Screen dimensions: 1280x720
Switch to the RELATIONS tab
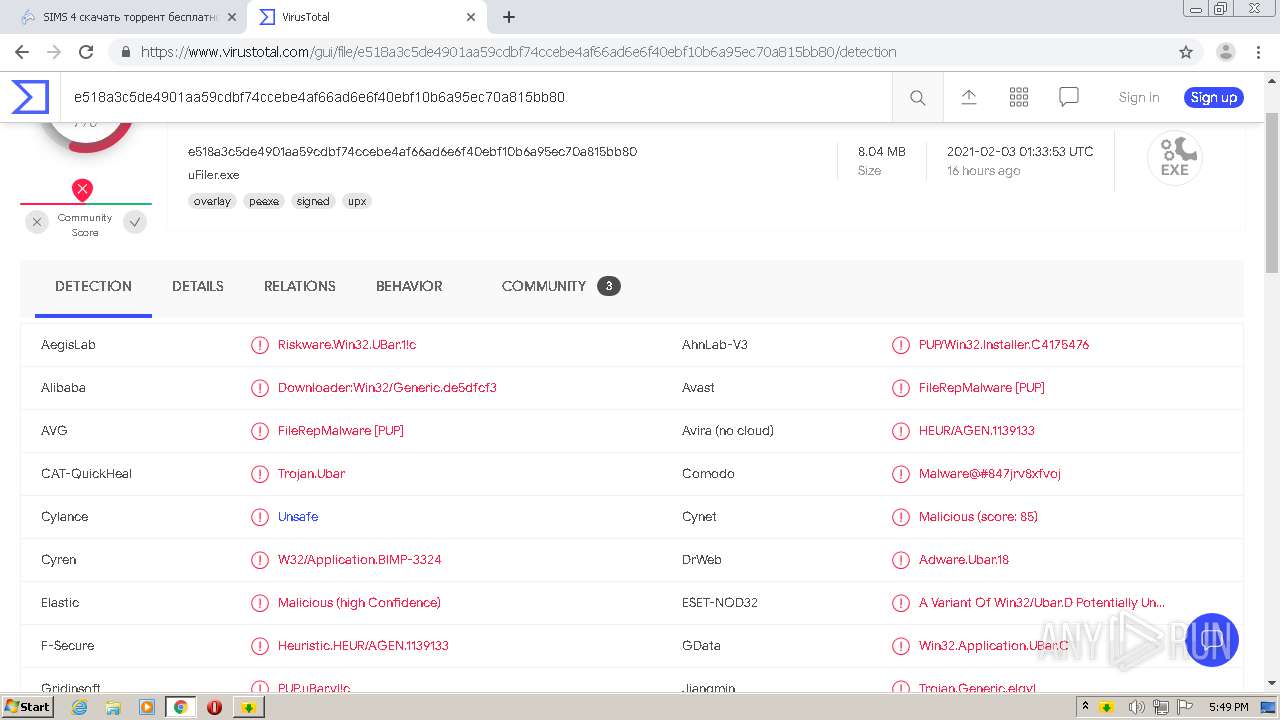[300, 286]
